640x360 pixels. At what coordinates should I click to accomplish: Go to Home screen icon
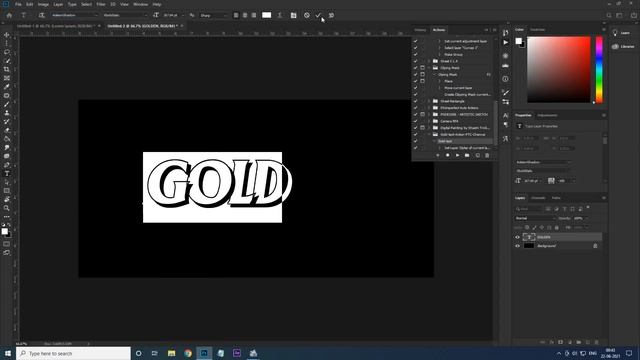[9, 15]
